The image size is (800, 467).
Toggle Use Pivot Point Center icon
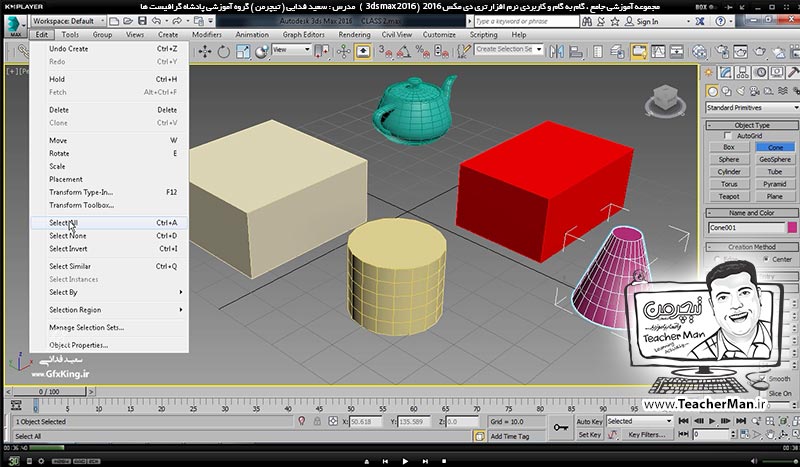pos(322,52)
